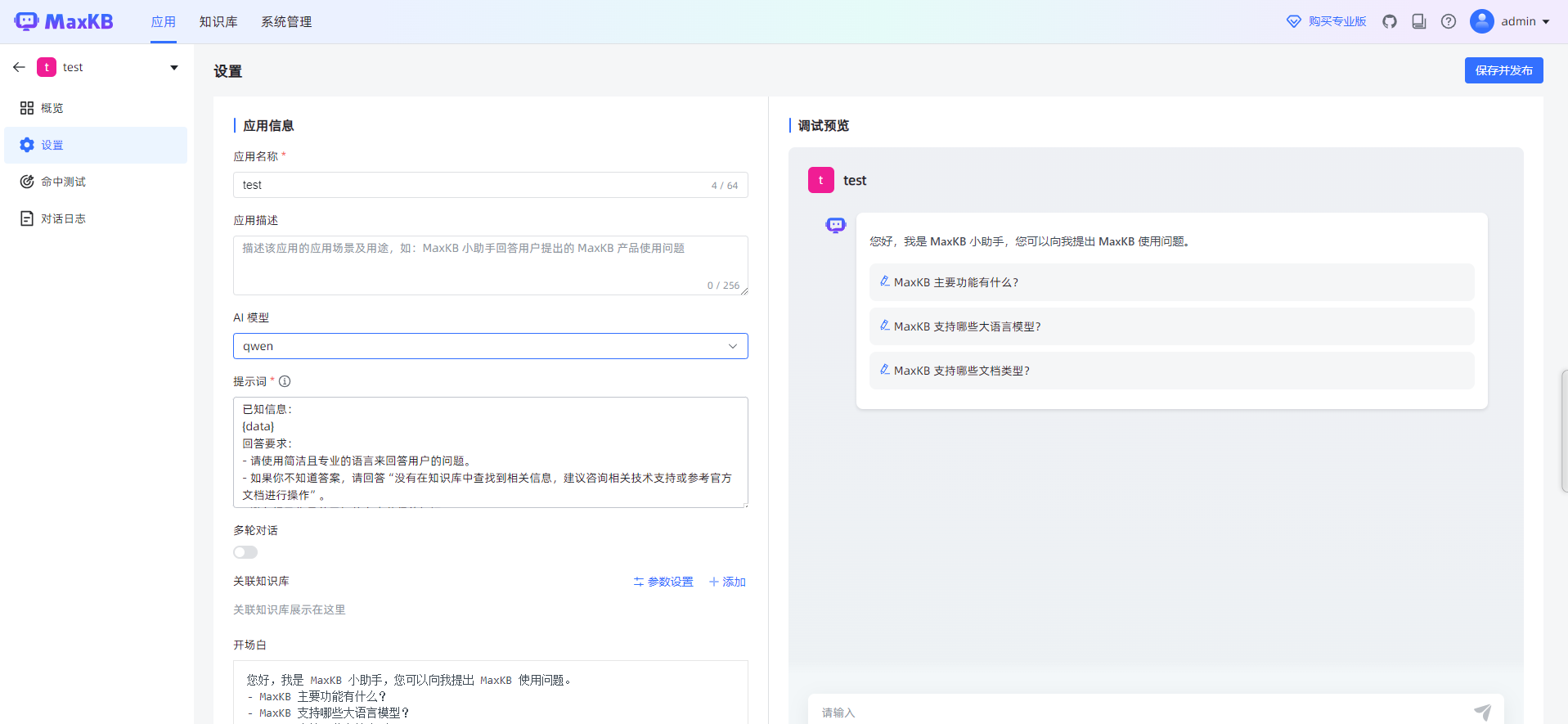Screen dimensions: 1568x724
Task: Click the back arrow beside test
Action: tap(19, 67)
